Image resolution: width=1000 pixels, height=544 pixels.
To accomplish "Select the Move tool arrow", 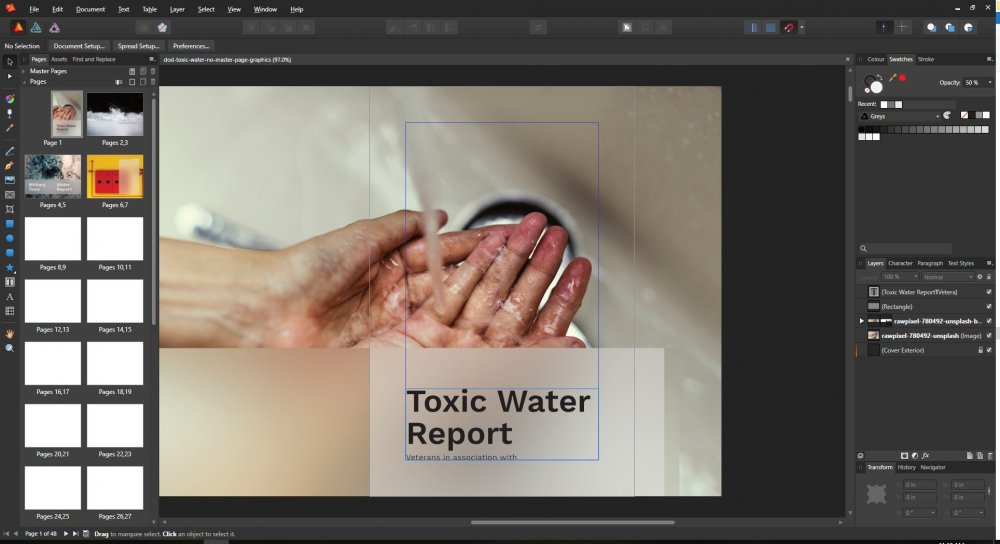I will [x=10, y=62].
